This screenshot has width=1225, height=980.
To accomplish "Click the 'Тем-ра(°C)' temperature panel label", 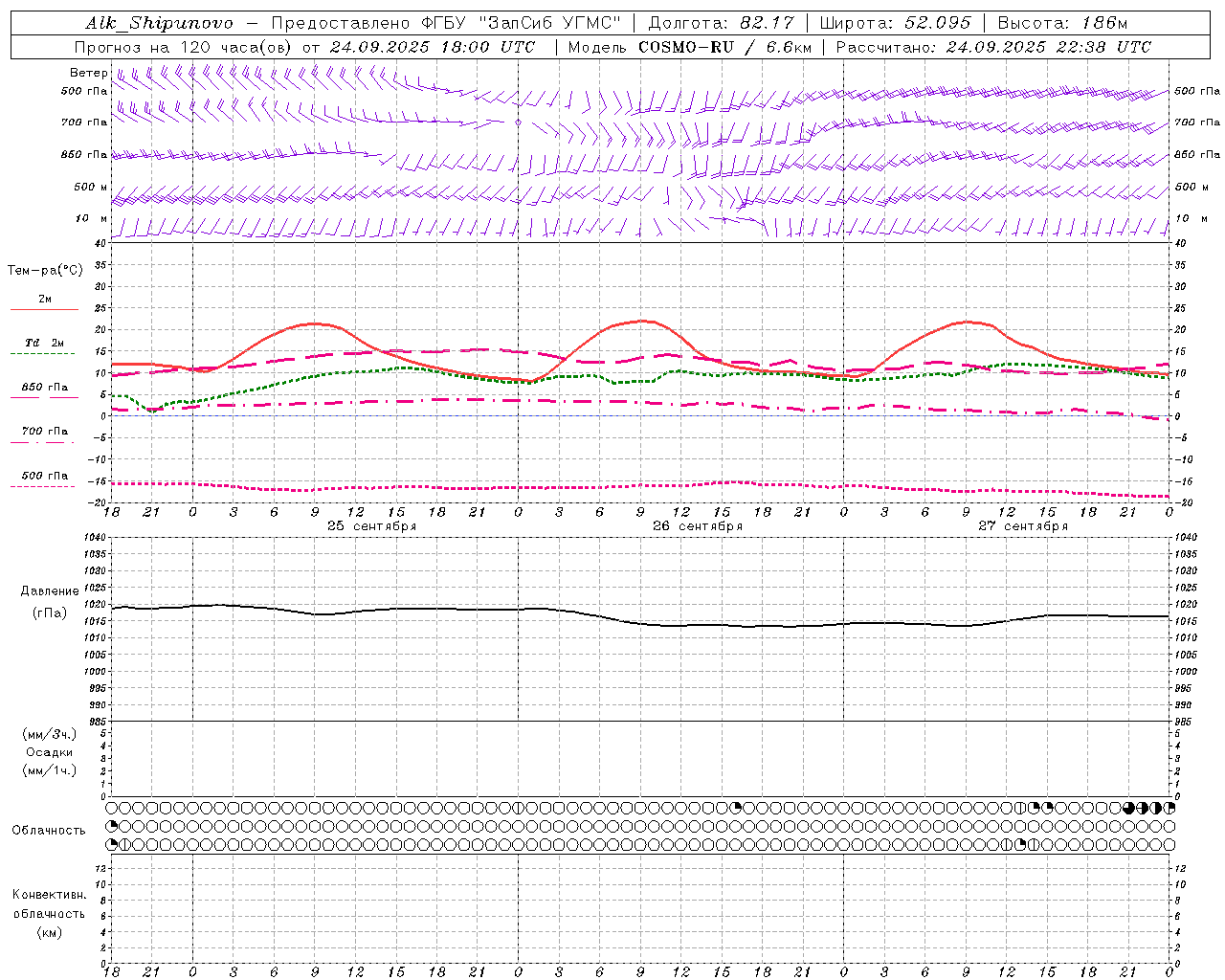I will (x=45, y=271).
